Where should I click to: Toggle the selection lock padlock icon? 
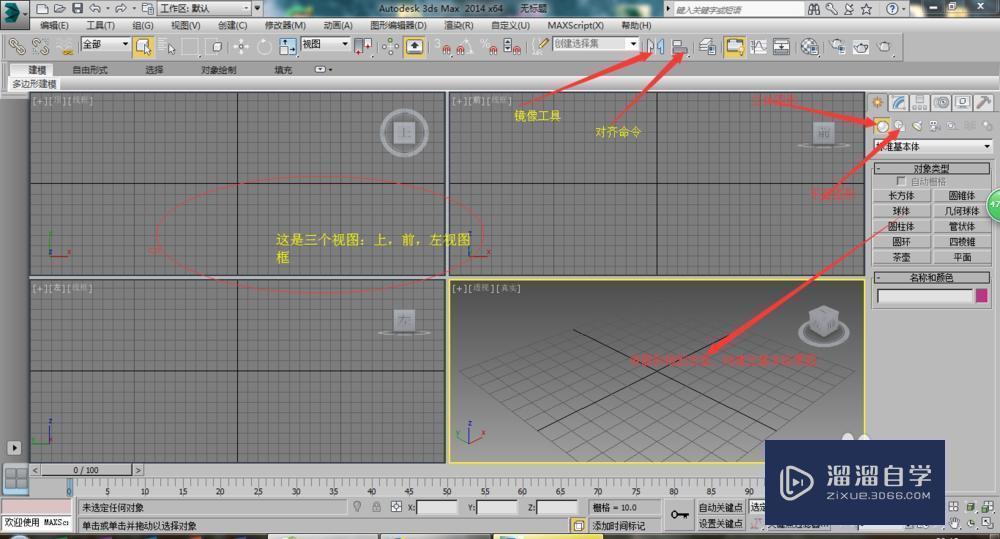(376, 506)
